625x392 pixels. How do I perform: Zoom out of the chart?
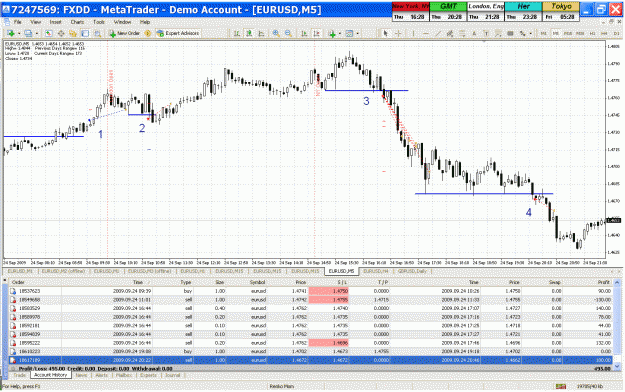[288, 33]
